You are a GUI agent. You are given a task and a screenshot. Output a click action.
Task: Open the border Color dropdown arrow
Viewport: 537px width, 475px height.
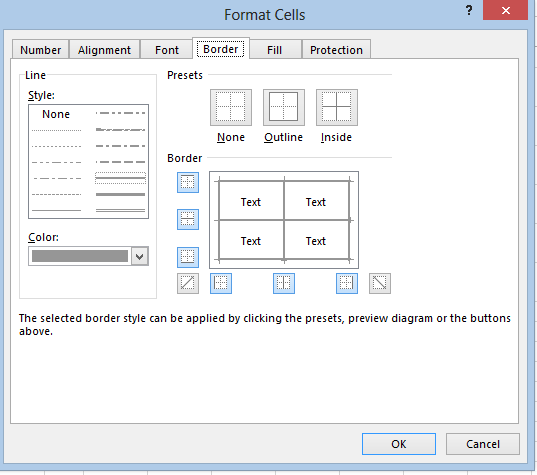click(x=140, y=256)
